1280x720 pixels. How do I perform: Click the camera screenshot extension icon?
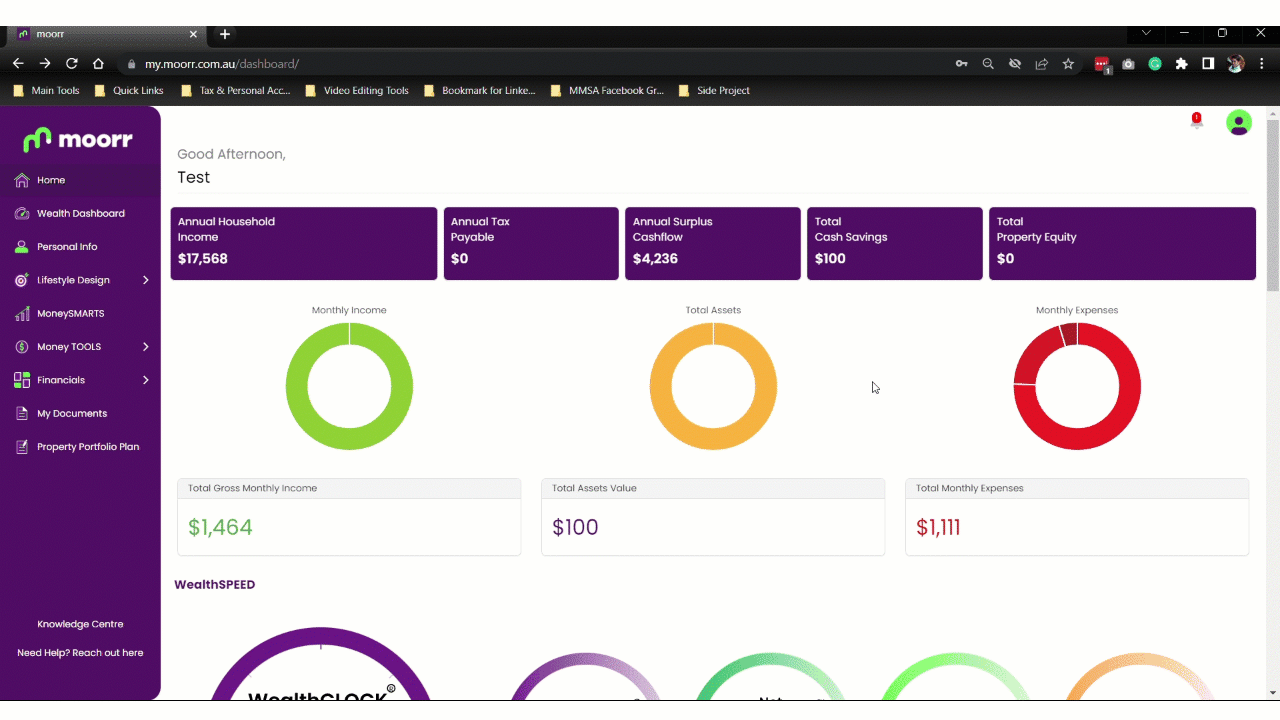coord(1128,64)
